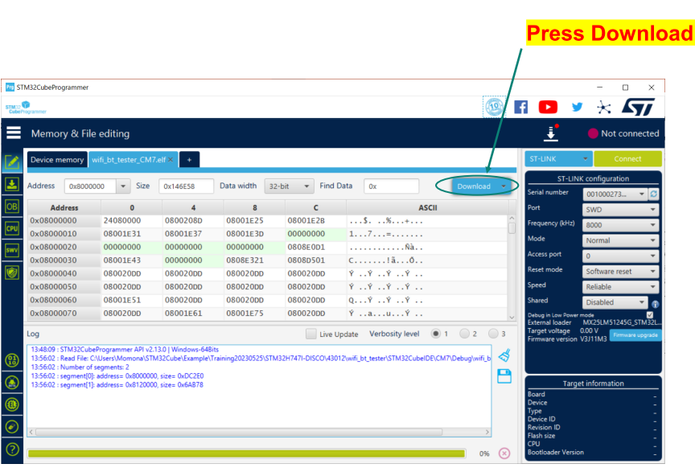This screenshot has width=695, height=467.
Task: Open the Erasing & Programming sidebar icon
Action: click(x=12, y=184)
